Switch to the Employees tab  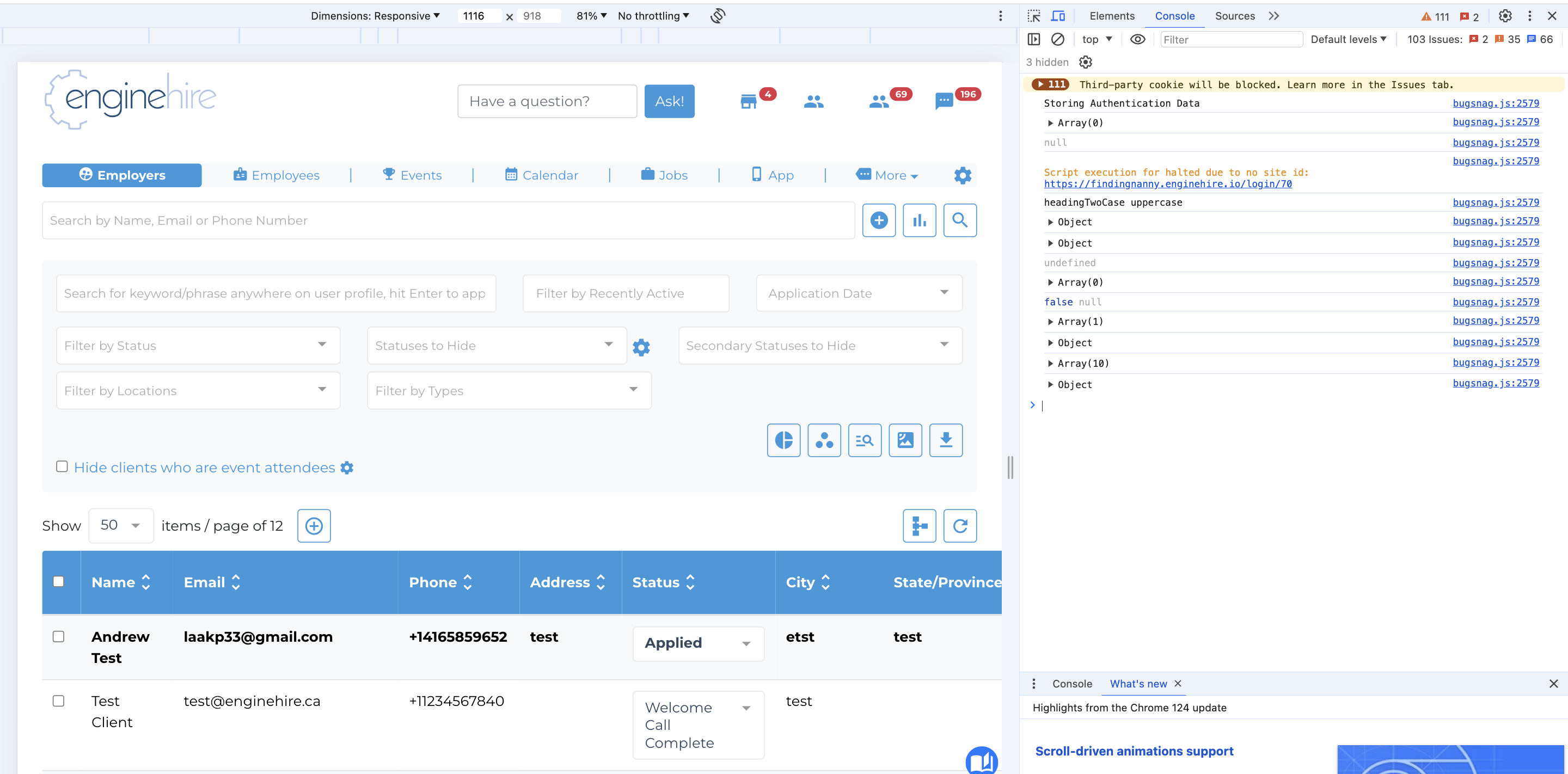pos(285,175)
